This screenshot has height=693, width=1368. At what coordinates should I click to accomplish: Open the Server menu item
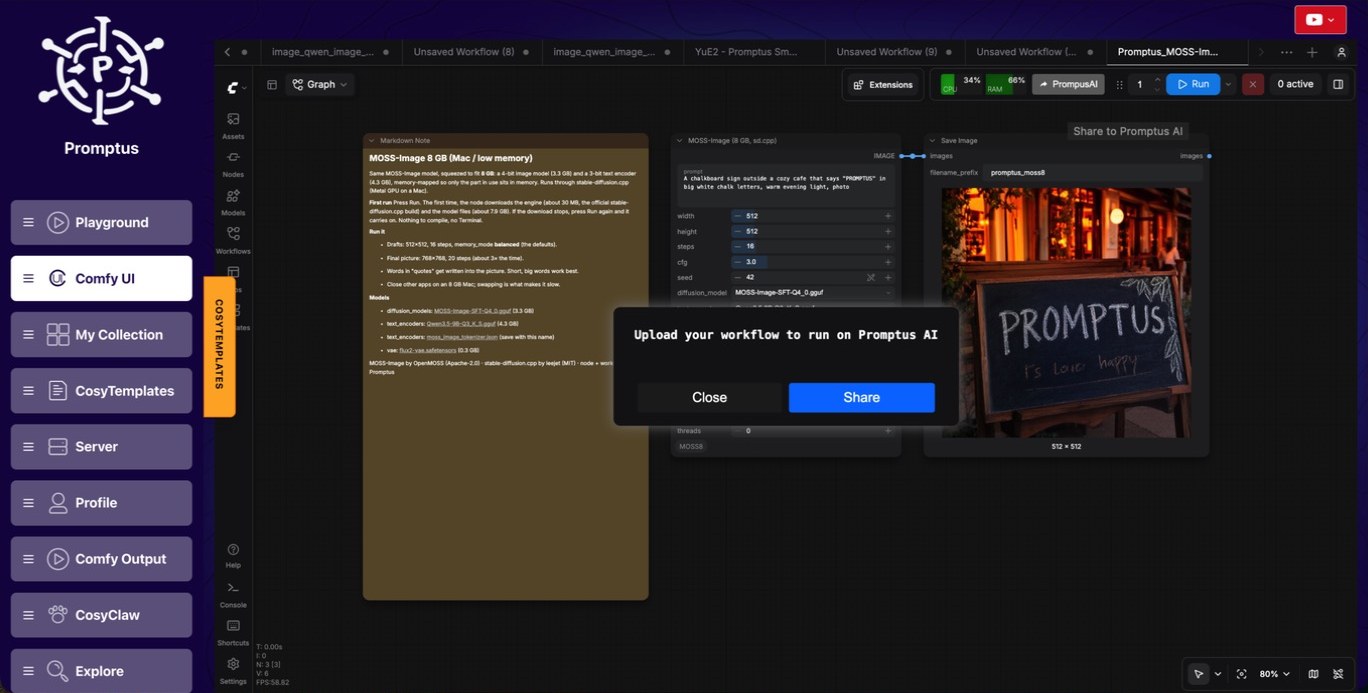point(101,447)
